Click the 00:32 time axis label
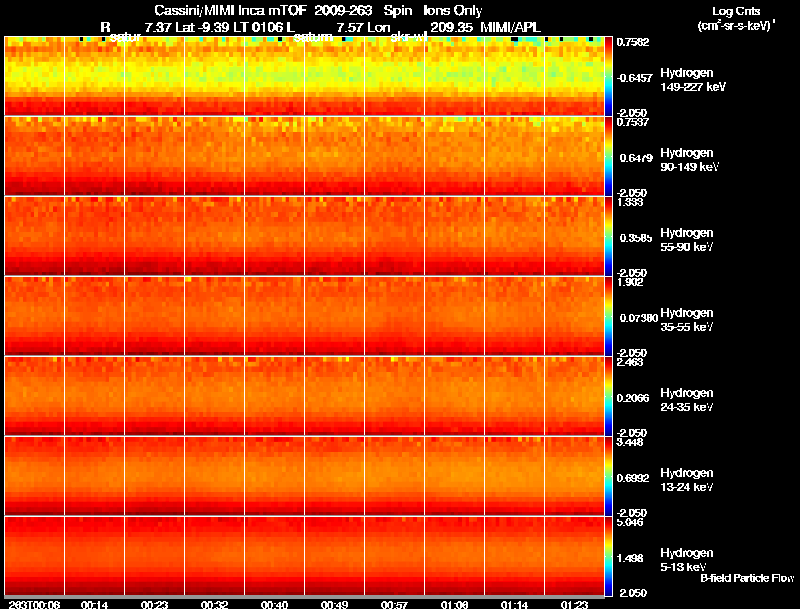800x609 pixels. 214,604
